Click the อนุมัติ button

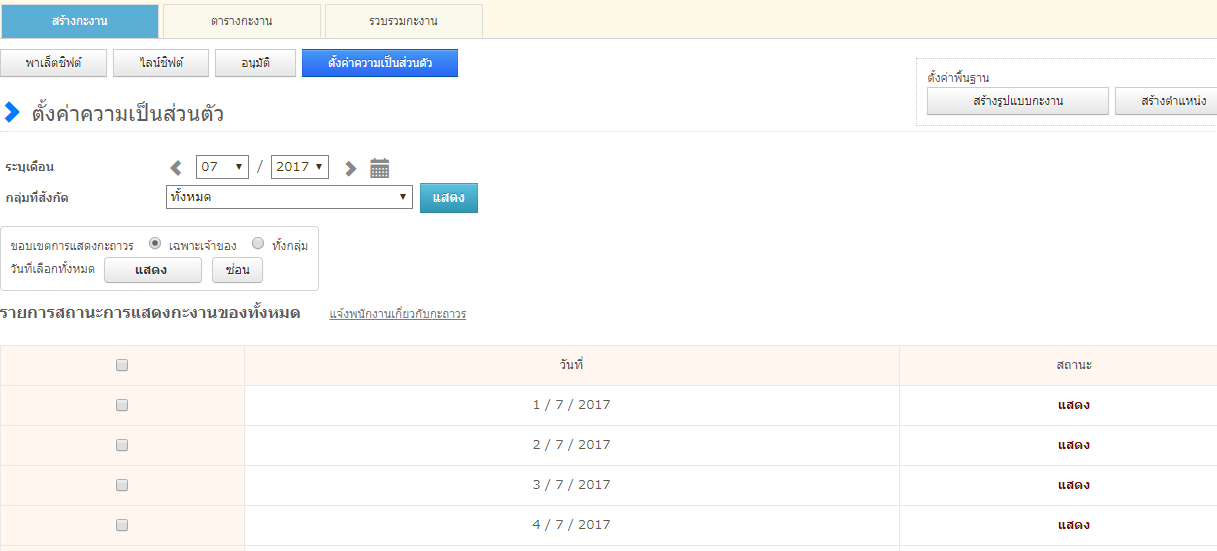pos(255,63)
